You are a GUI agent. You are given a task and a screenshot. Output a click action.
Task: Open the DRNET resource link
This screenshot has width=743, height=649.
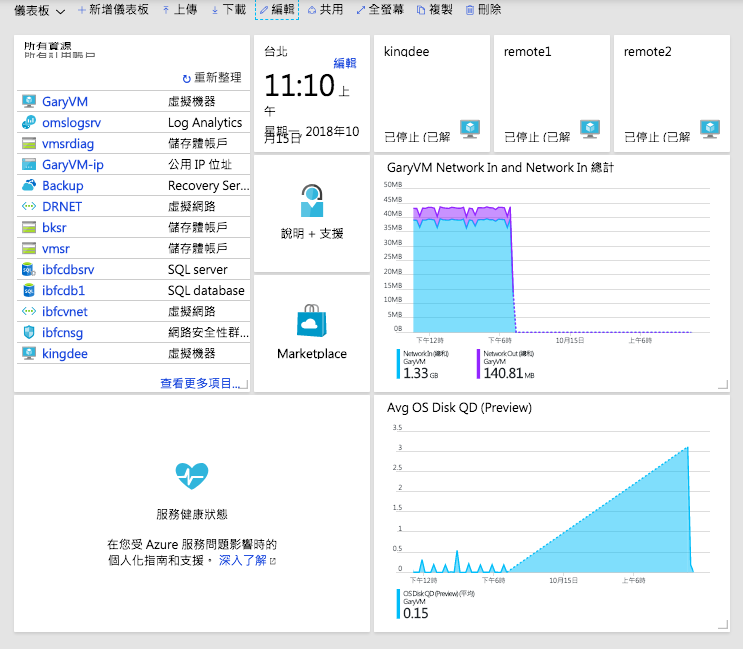pos(62,207)
